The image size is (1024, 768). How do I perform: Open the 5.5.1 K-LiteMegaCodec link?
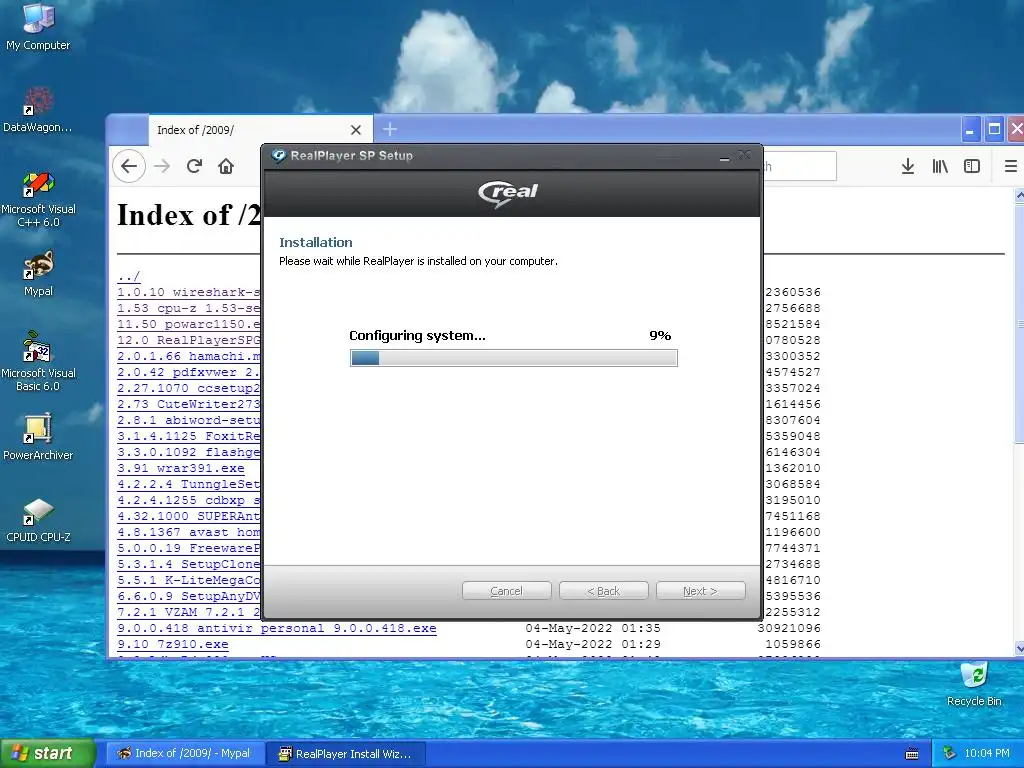(189, 580)
